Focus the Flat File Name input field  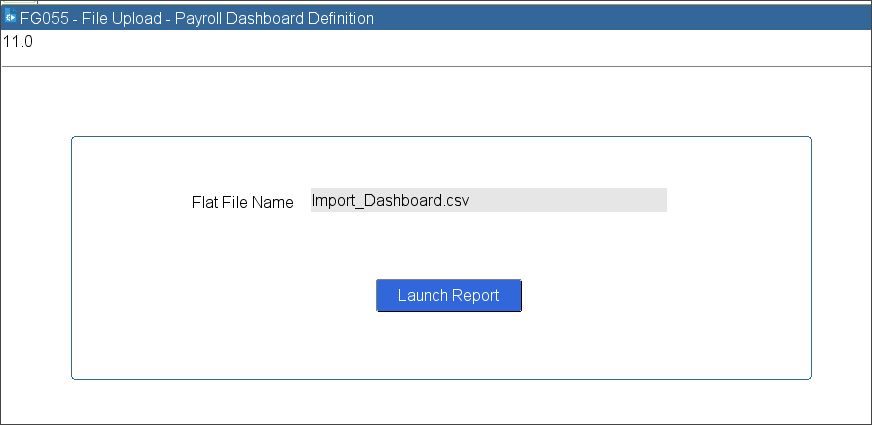click(488, 200)
